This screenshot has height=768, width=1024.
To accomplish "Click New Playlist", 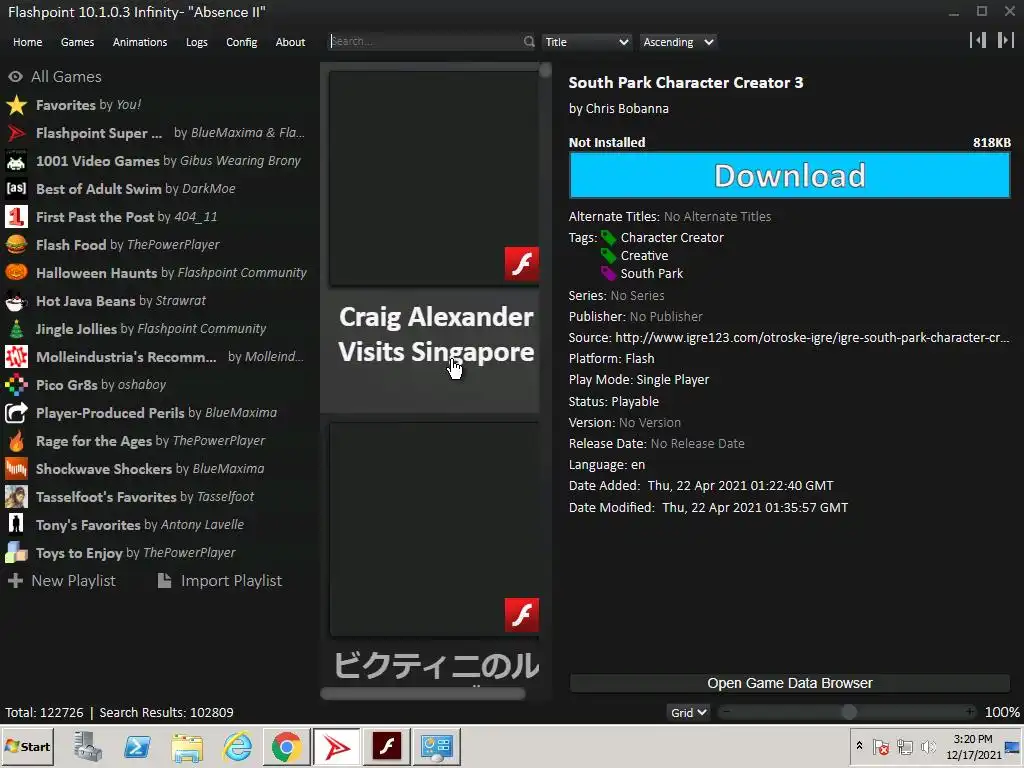I will tap(61, 581).
